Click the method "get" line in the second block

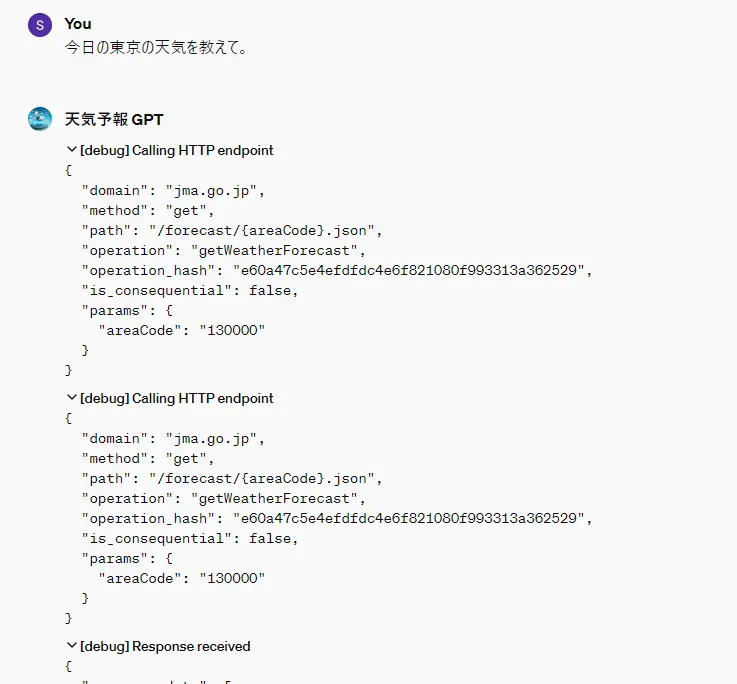(148, 458)
